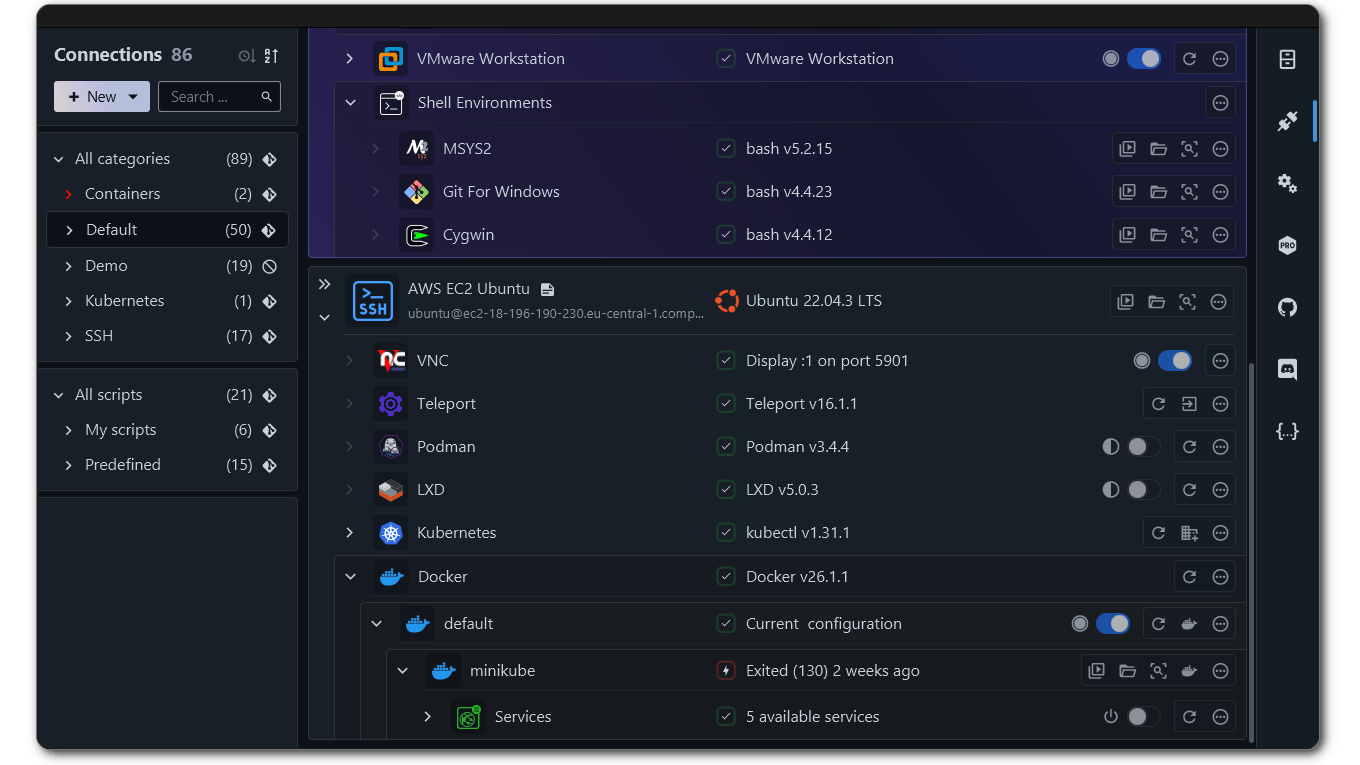Screen dimensions: 1360x765
Task: Refresh the Docker entry
Action: click(1189, 577)
